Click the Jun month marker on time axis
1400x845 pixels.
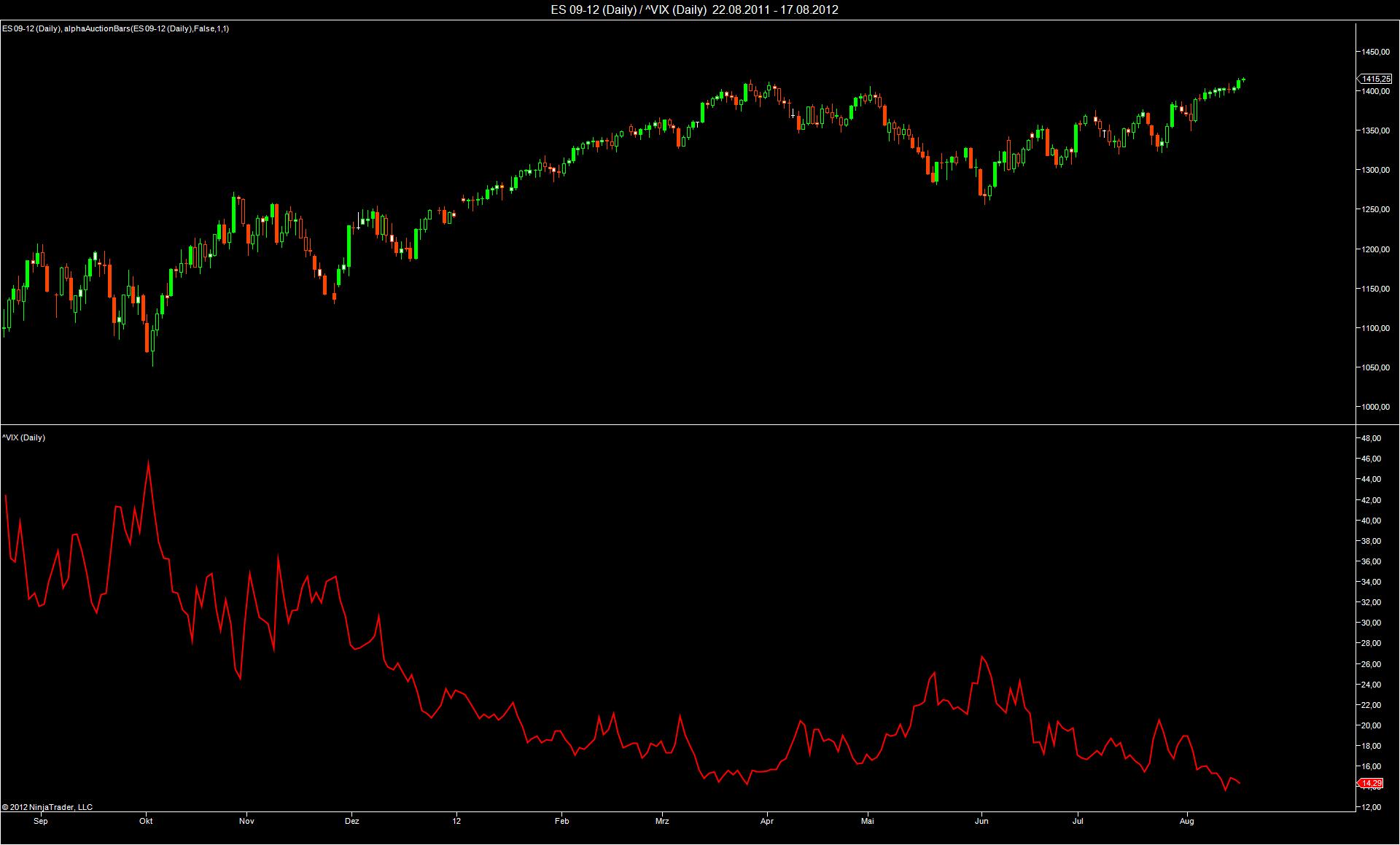(981, 821)
